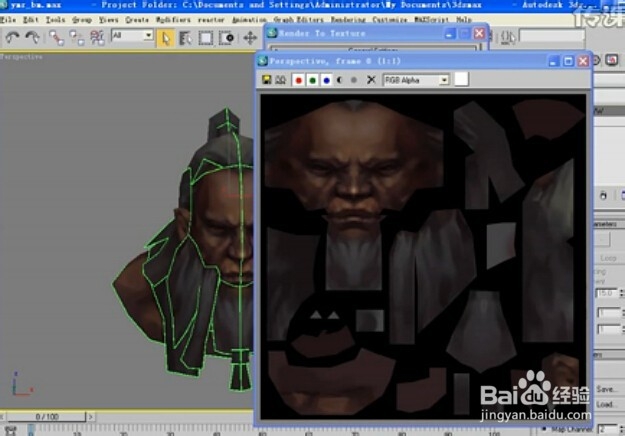Open the RGB Alpha channel dropdown
The width and height of the screenshot is (625, 436).
416,80
